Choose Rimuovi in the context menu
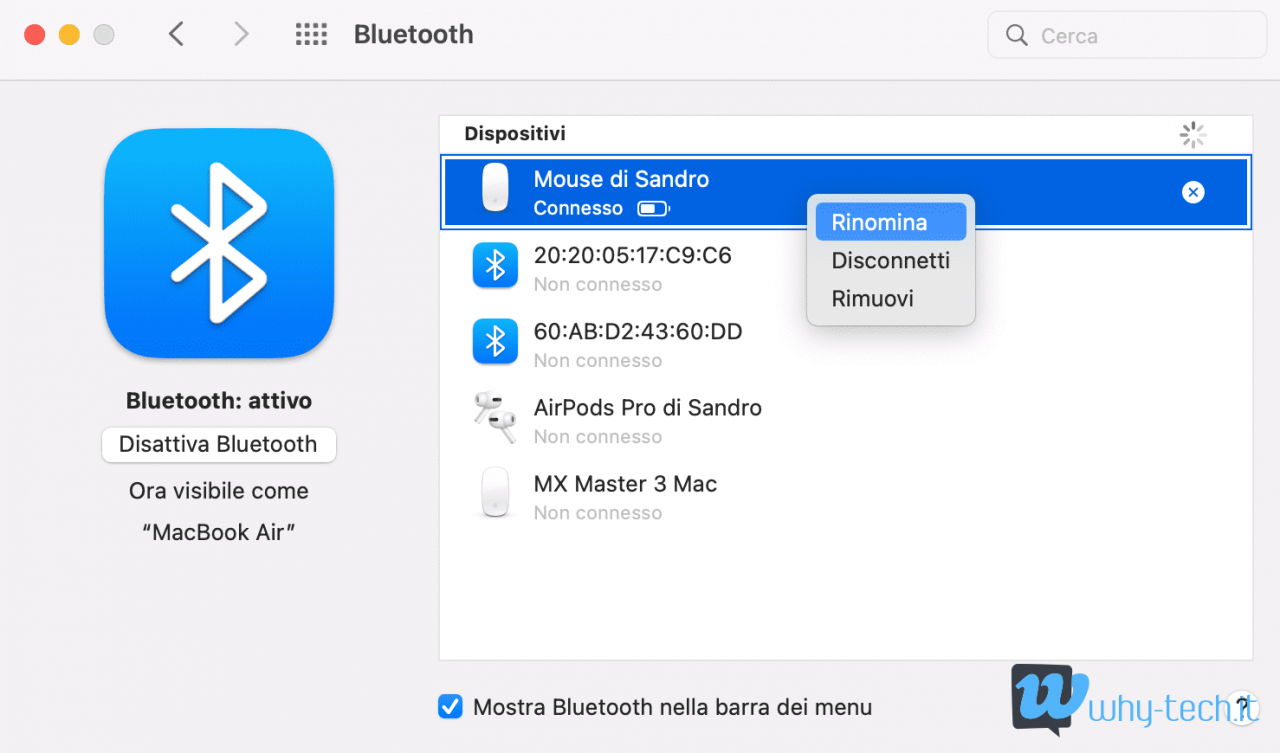Viewport: 1280px width, 753px height. click(891, 298)
